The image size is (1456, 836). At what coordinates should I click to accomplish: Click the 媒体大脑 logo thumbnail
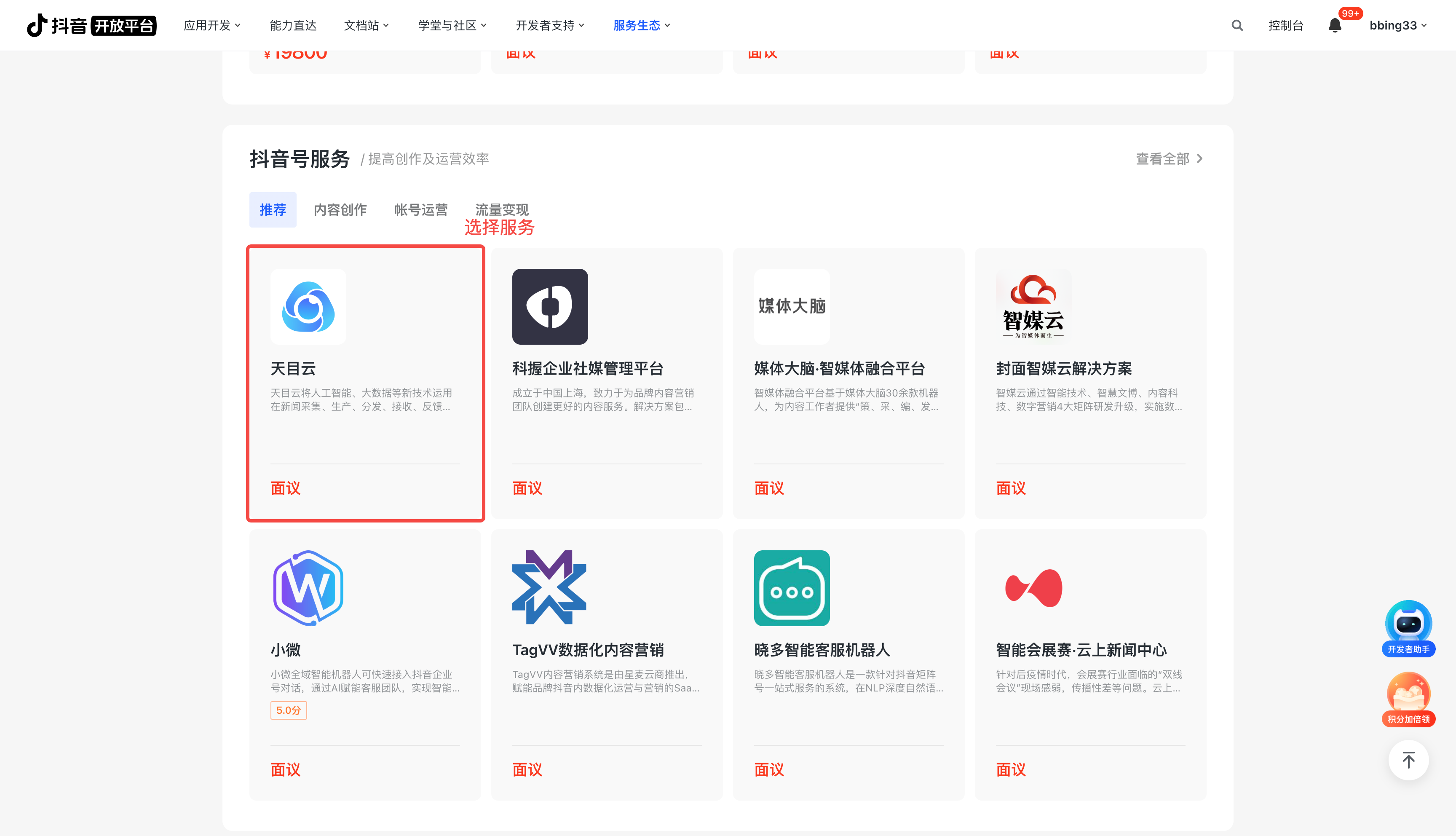792,307
